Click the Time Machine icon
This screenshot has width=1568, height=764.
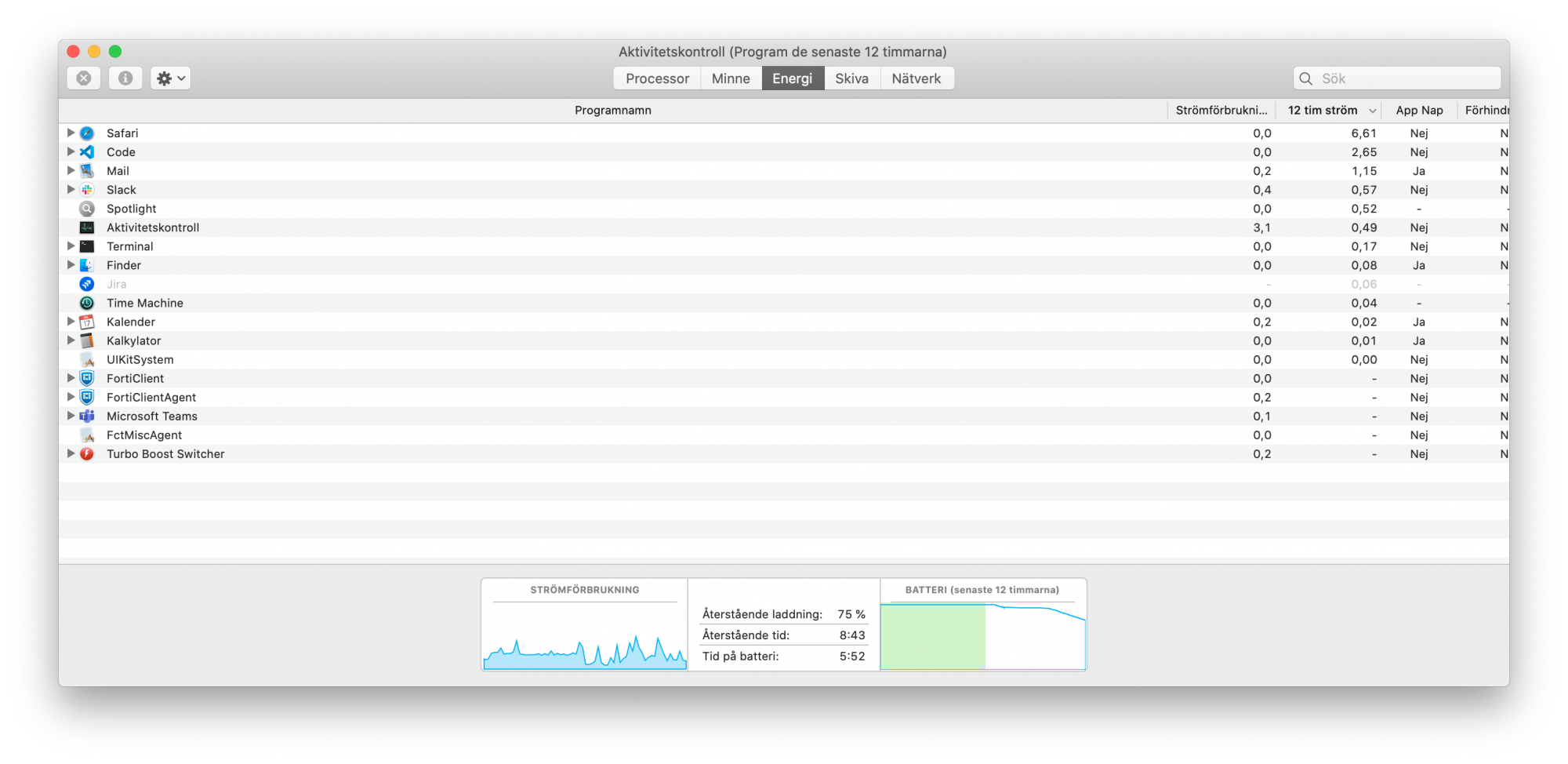point(87,303)
